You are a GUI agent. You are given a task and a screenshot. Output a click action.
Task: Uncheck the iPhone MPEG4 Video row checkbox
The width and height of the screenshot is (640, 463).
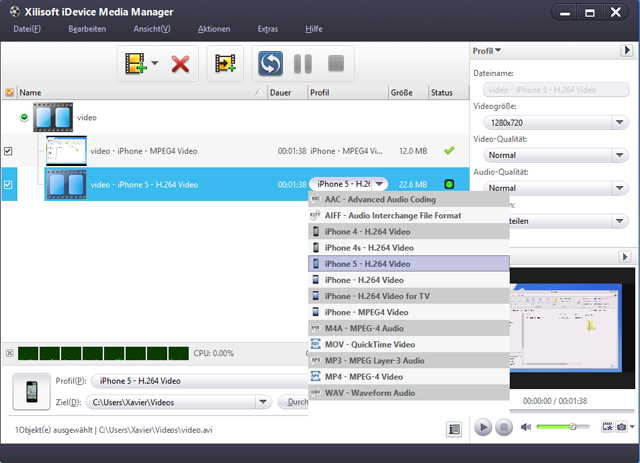pos(9,151)
